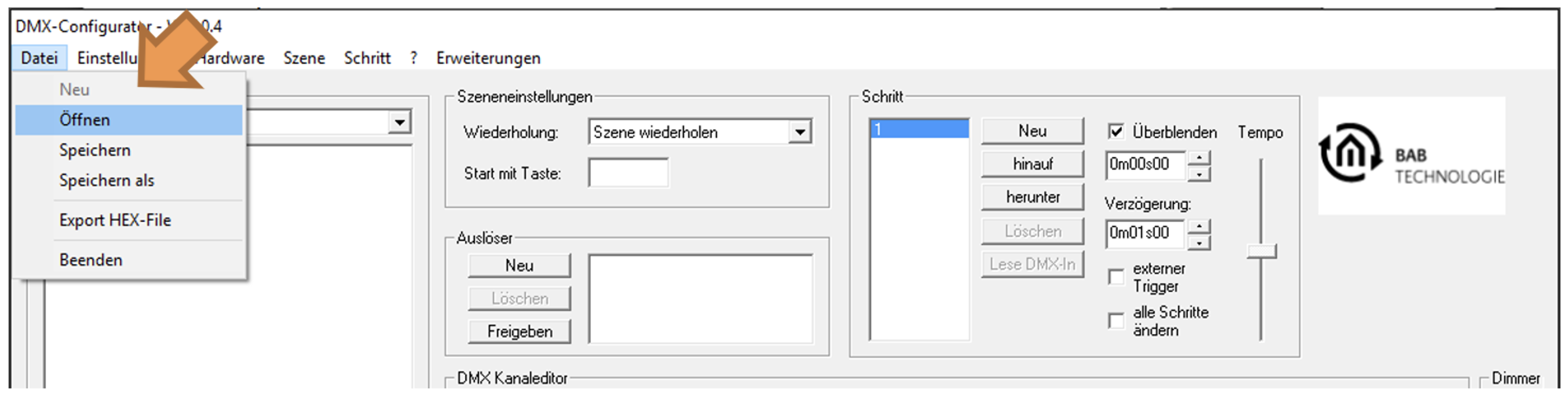Increase the Verzögerung time with up arrow
The width and height of the screenshot is (1568, 399).
(1198, 226)
